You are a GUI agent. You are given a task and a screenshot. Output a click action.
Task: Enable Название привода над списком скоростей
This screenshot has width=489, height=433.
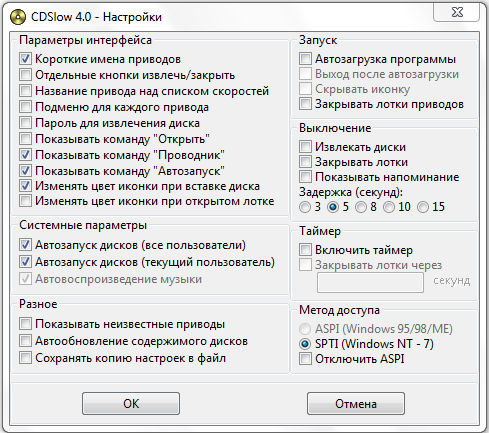pos(25,91)
